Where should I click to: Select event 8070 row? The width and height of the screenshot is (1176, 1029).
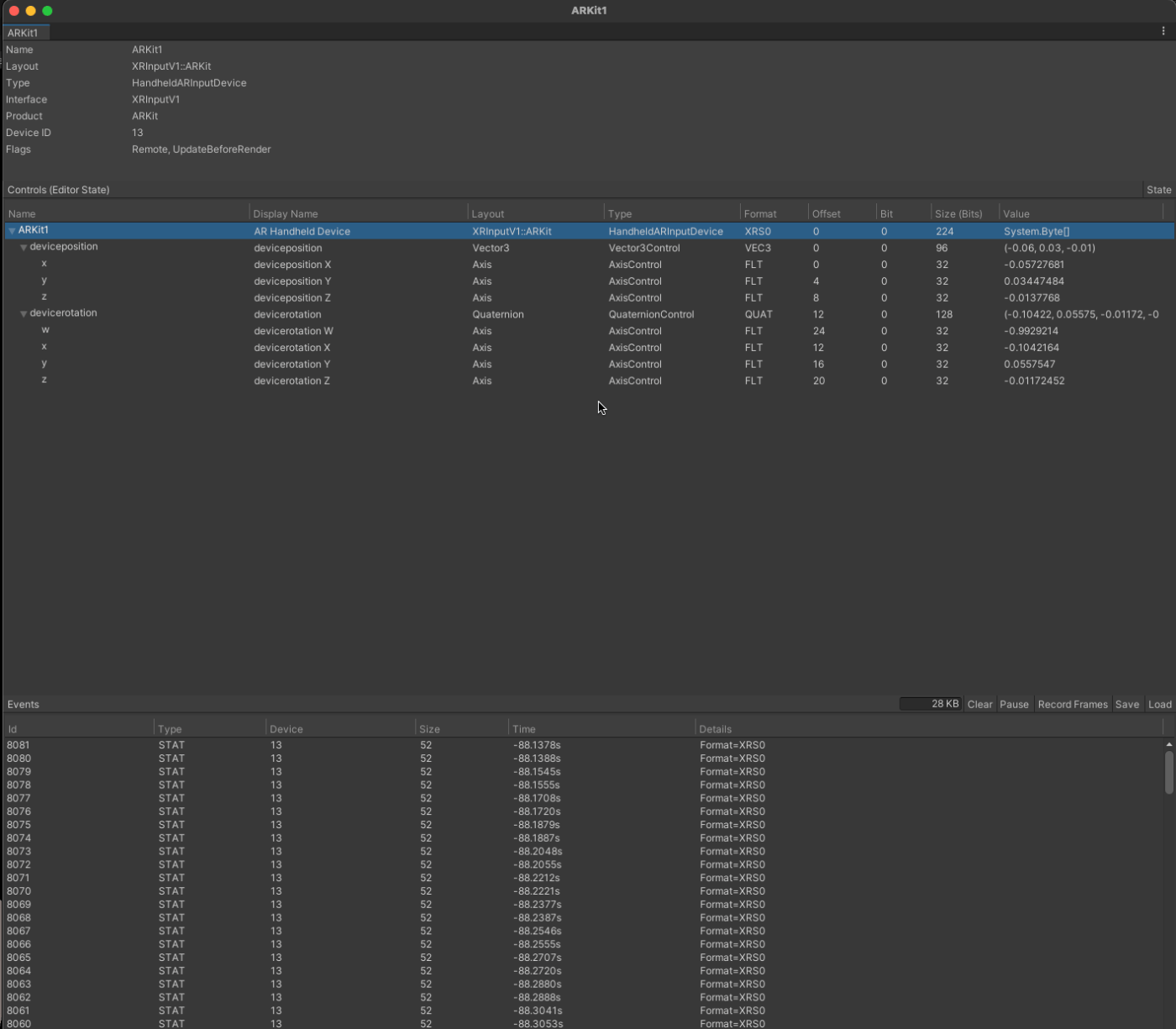[x=584, y=891]
